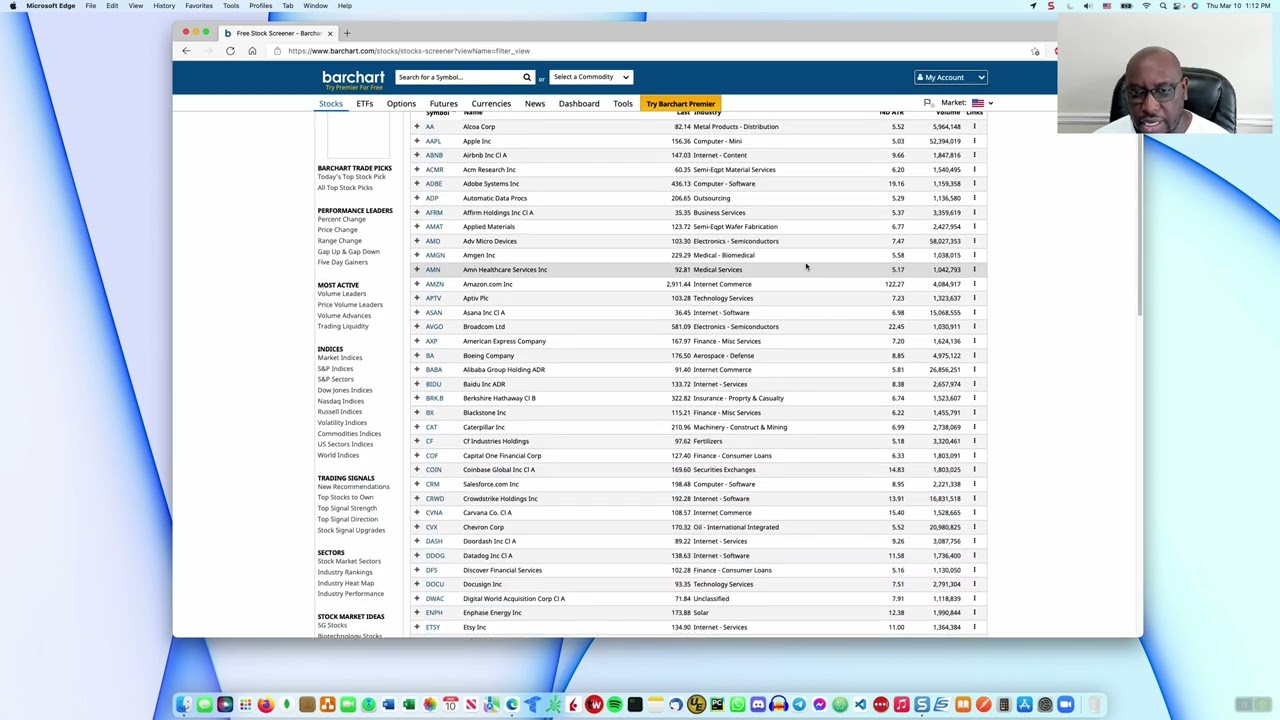Open the ETFs navigation tab

(x=364, y=104)
